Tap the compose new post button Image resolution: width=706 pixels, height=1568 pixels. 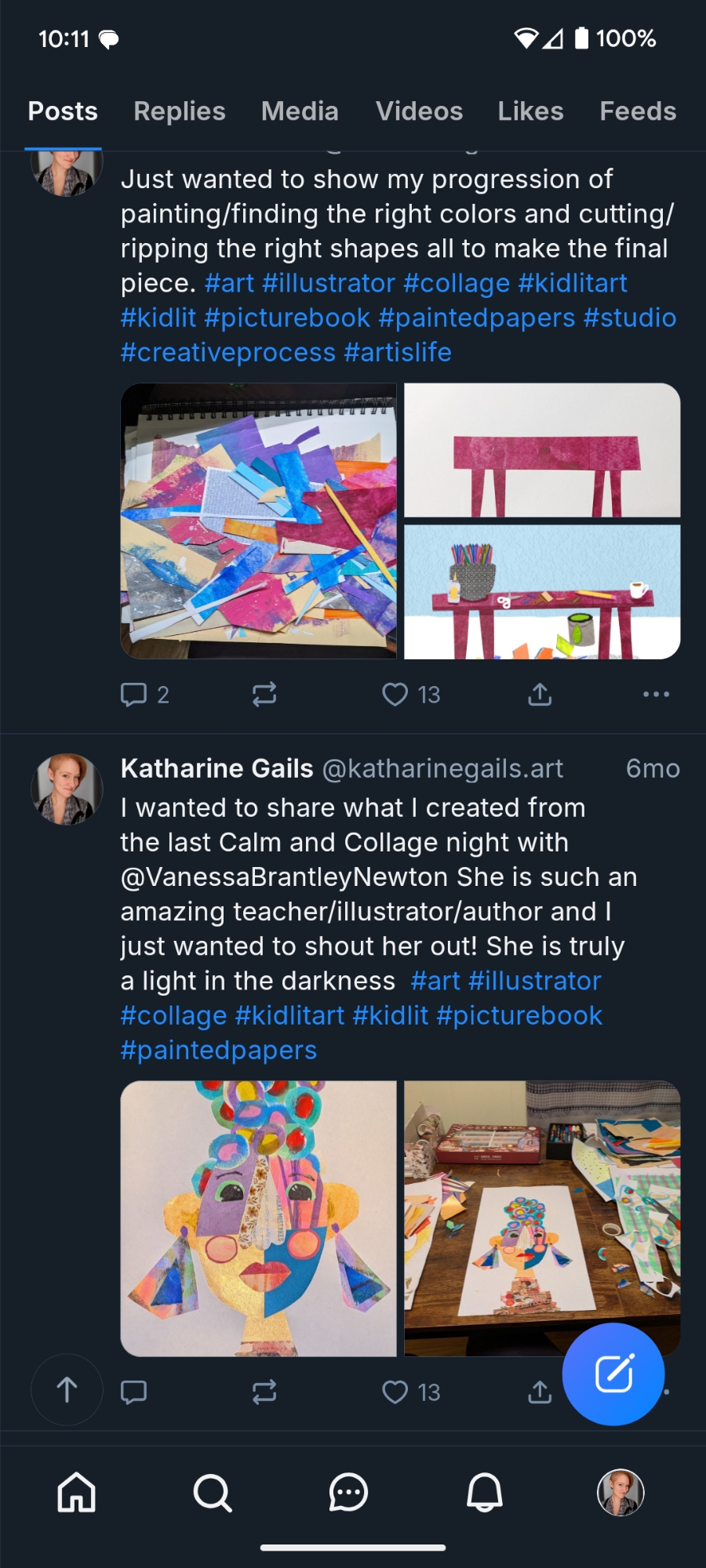[613, 1374]
